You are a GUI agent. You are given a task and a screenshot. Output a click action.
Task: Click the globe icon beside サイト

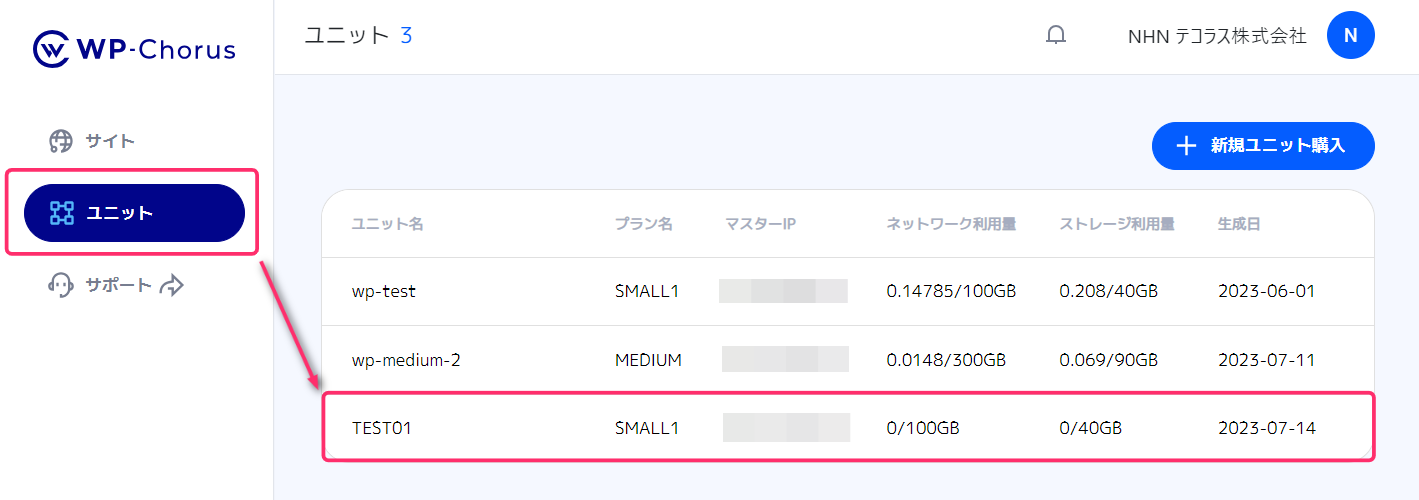point(61,141)
